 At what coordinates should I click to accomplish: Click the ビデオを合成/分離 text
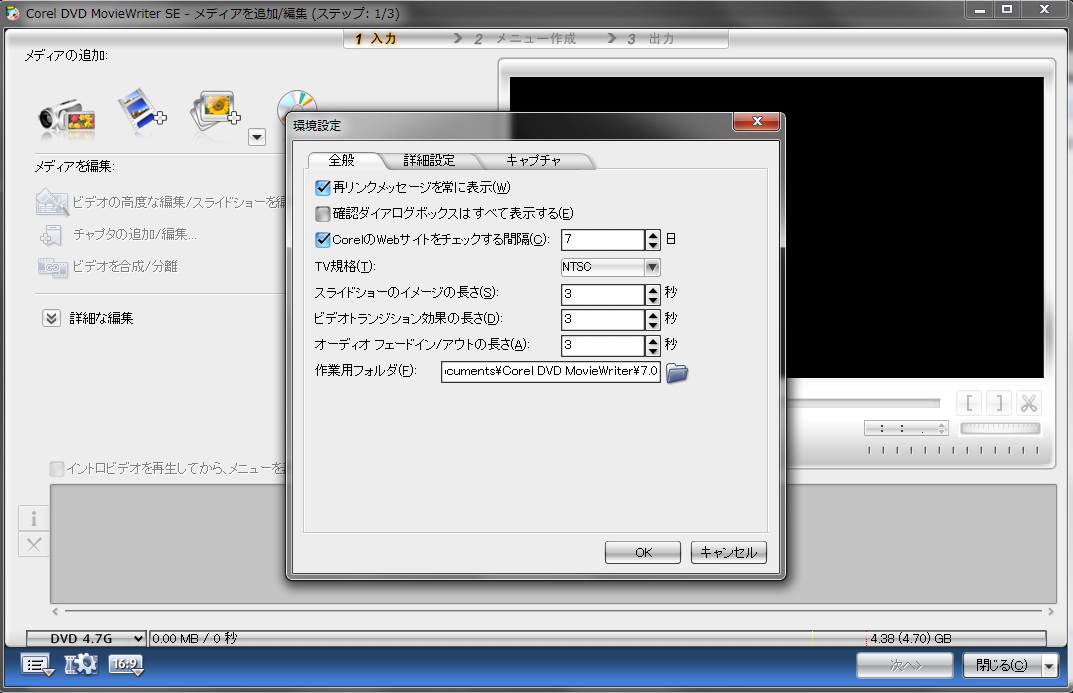coord(125,267)
